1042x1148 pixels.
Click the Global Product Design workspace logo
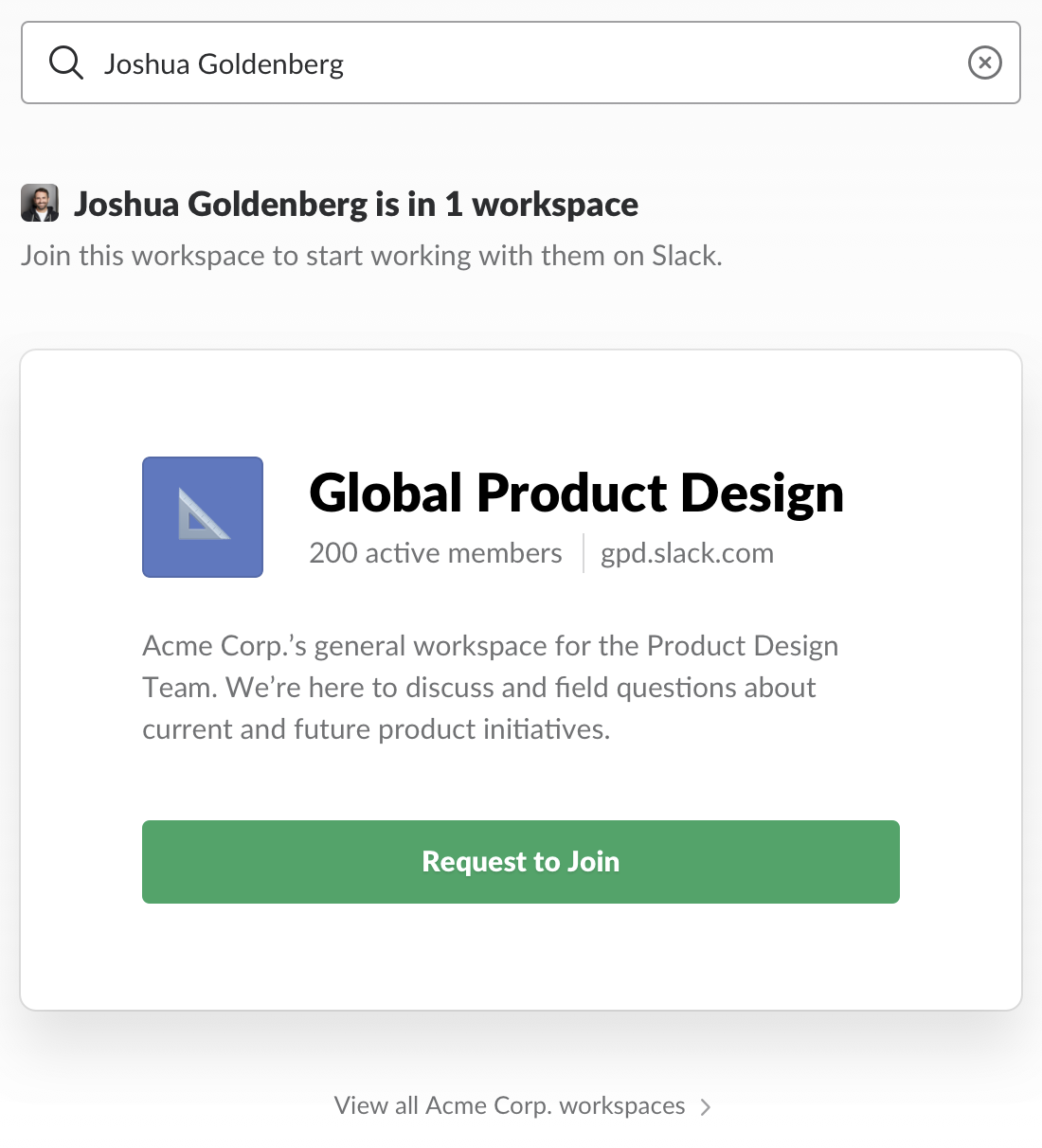(203, 517)
